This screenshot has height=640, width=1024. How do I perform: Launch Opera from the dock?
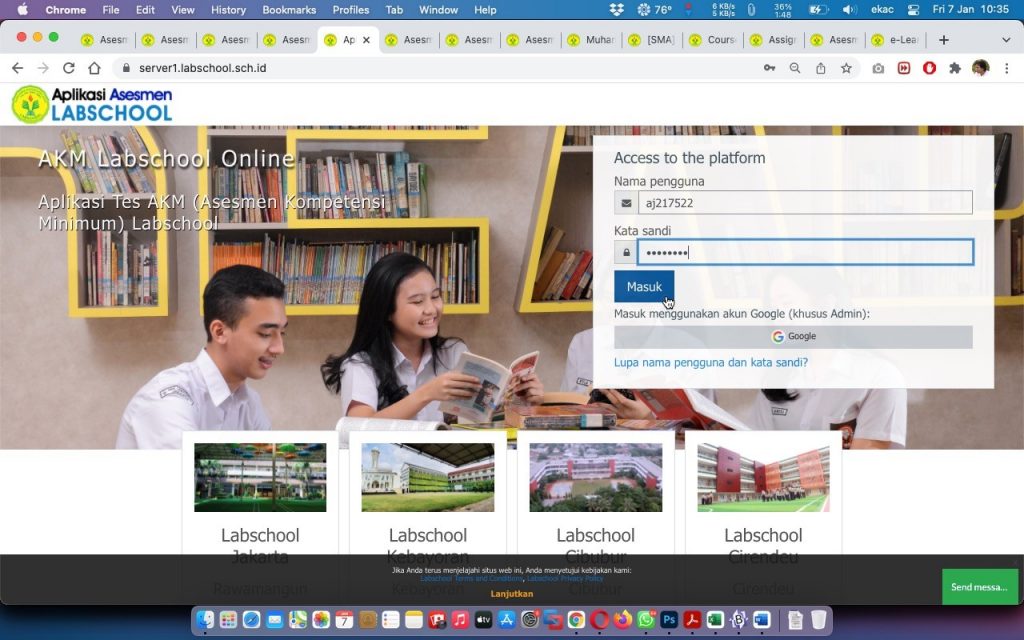tap(599, 620)
